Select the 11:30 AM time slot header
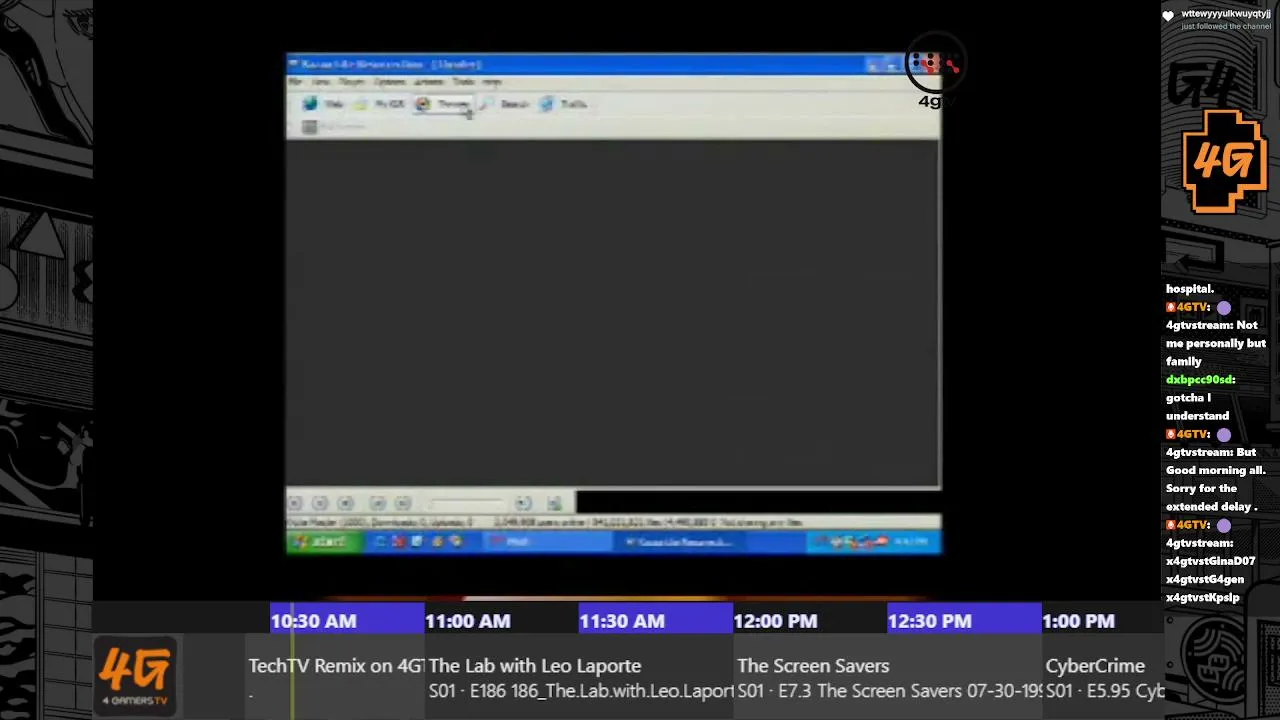 pyautogui.click(x=655, y=621)
